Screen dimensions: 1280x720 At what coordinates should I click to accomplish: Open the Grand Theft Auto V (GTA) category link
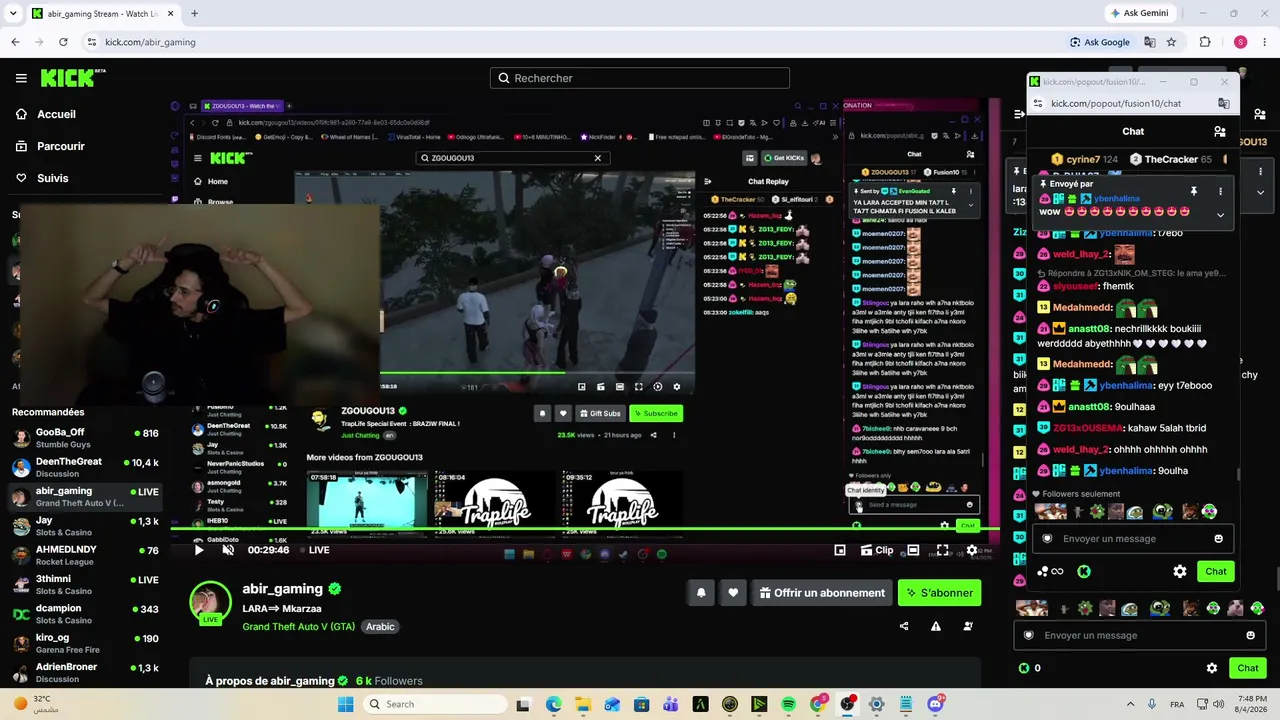pyautogui.click(x=298, y=627)
